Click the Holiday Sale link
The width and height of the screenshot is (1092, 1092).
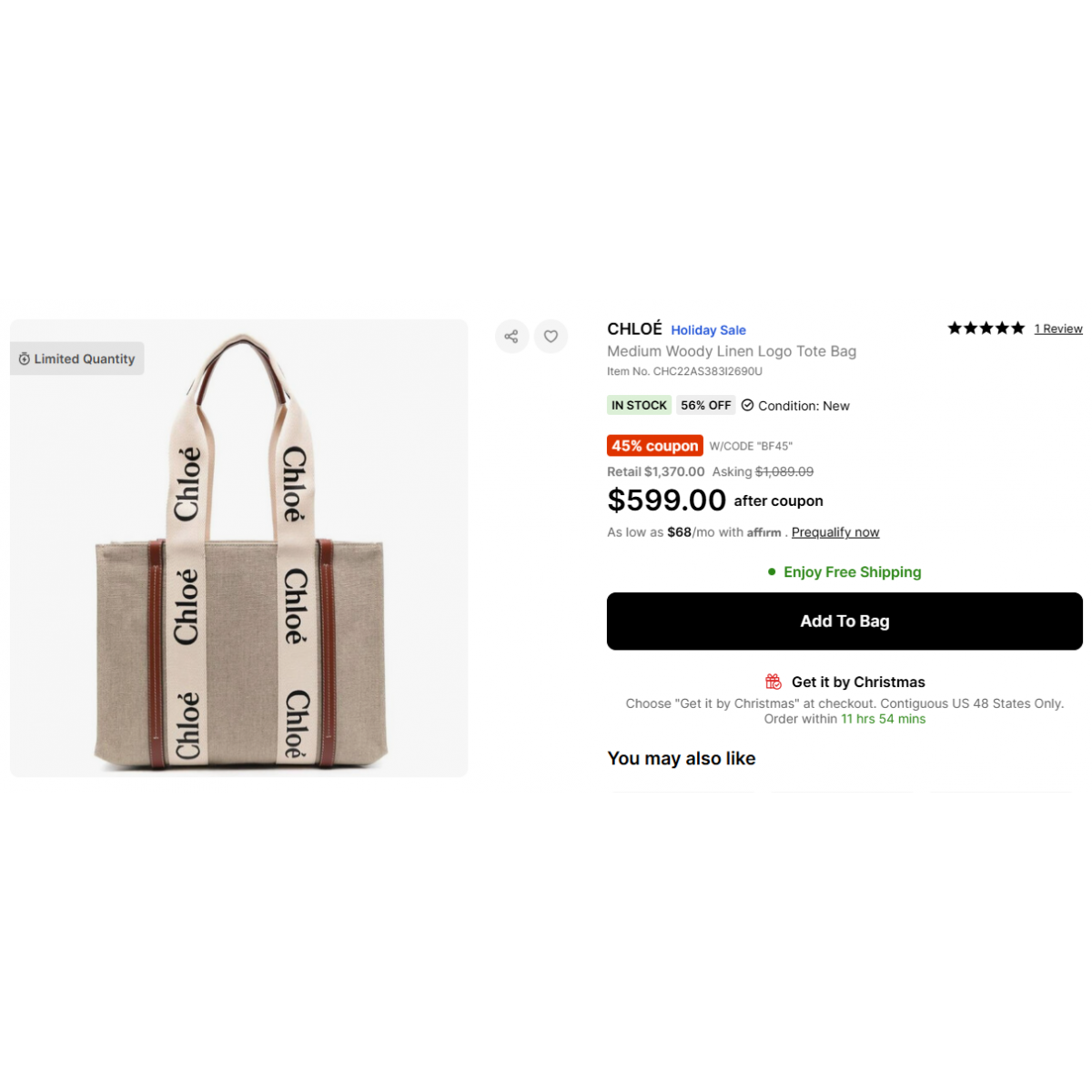[708, 330]
